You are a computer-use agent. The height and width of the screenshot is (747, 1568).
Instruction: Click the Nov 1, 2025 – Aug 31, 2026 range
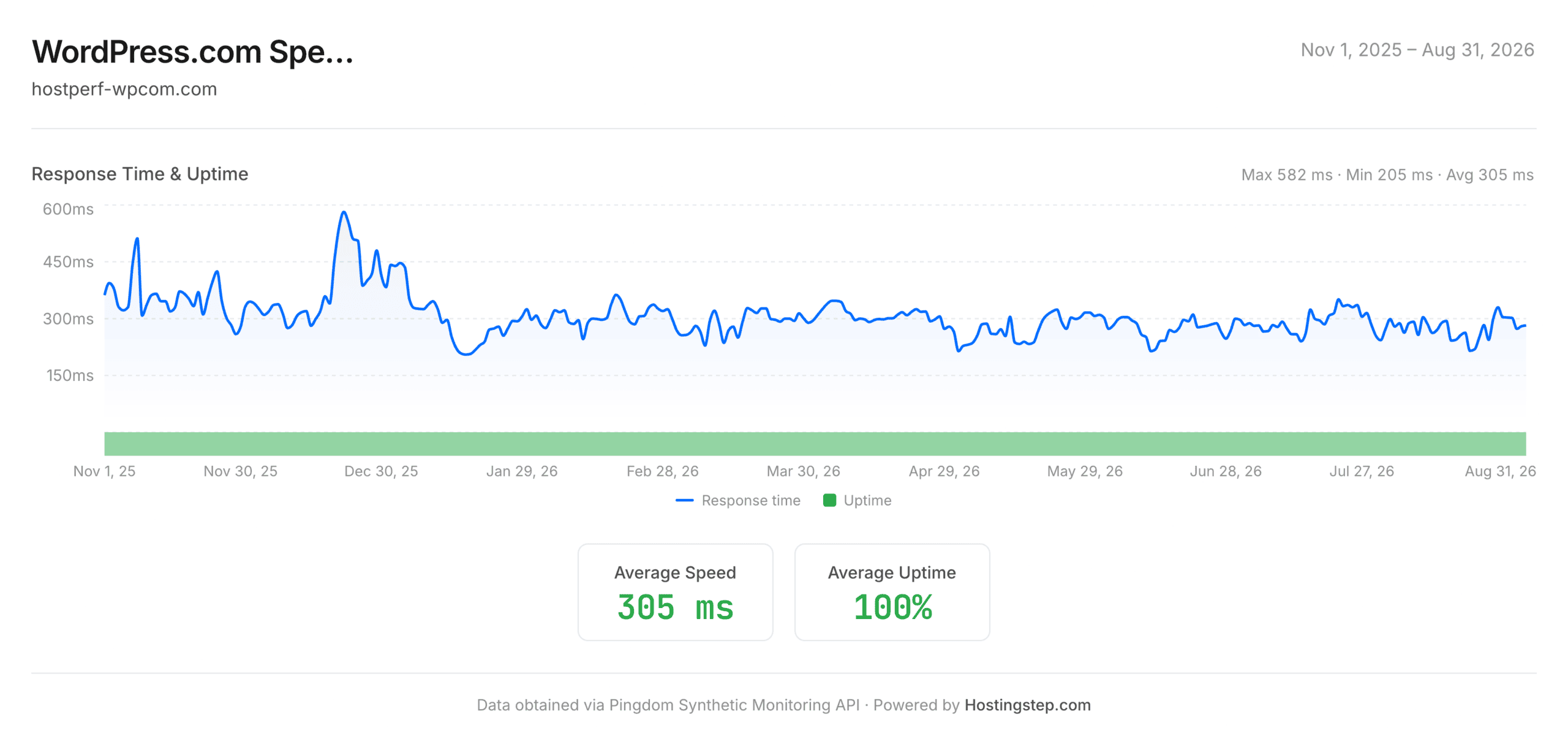pos(1417,50)
